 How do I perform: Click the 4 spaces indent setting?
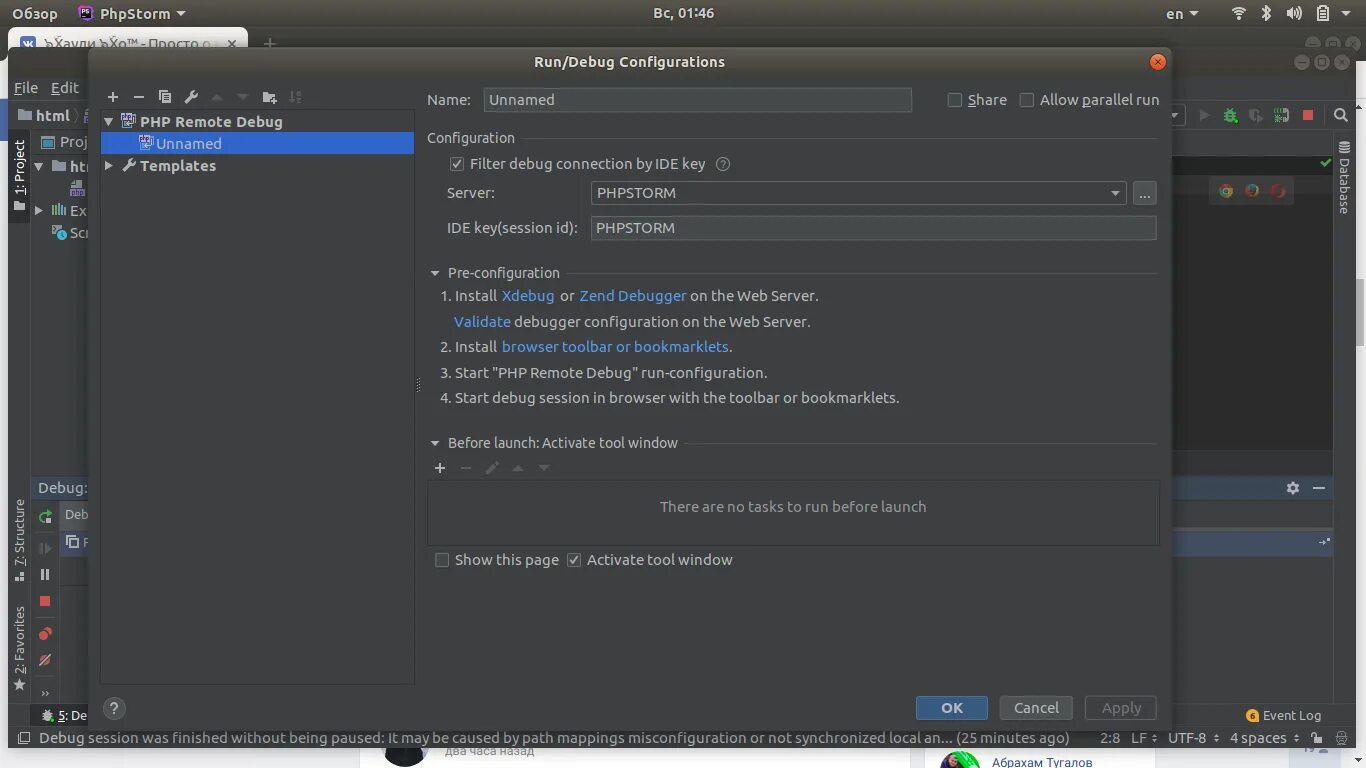click(1265, 738)
